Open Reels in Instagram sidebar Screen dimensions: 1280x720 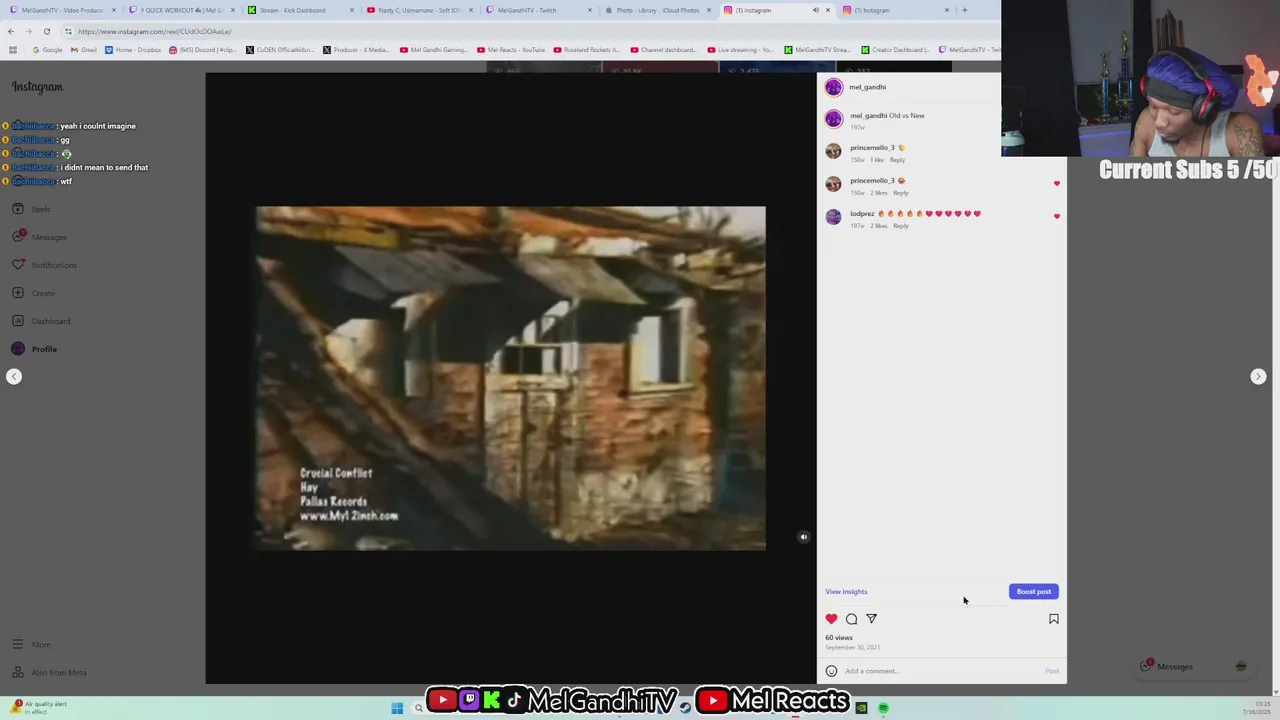pyautogui.click(x=32, y=209)
